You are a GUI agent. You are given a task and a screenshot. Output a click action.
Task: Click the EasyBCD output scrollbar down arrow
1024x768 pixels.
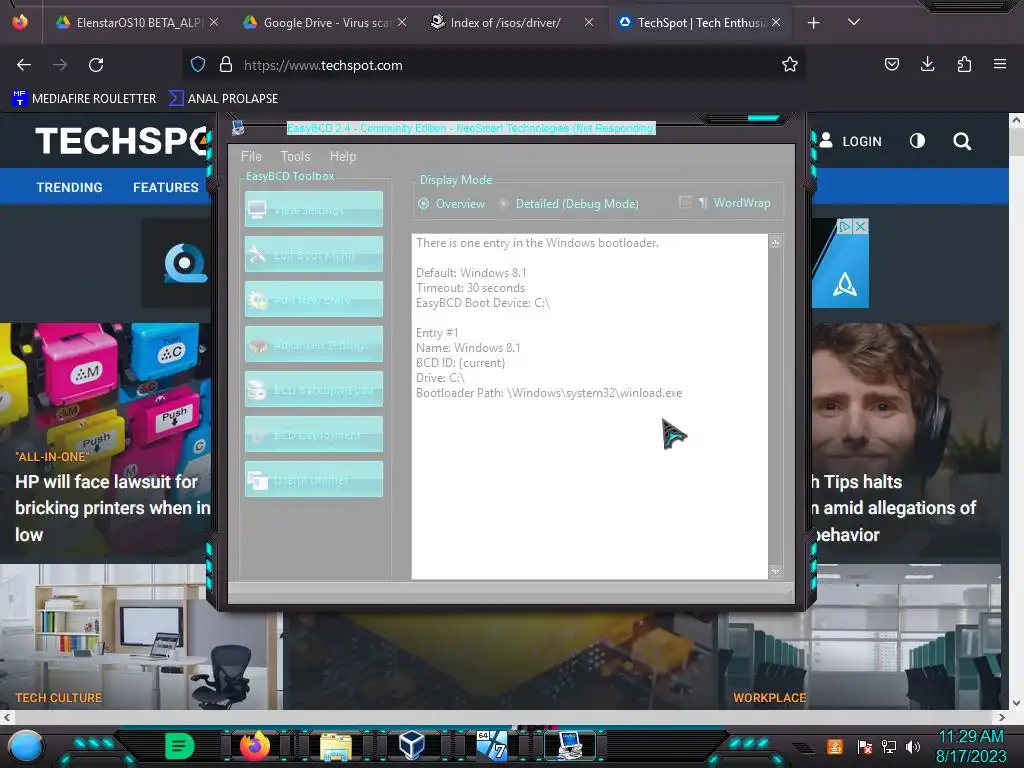(x=775, y=571)
